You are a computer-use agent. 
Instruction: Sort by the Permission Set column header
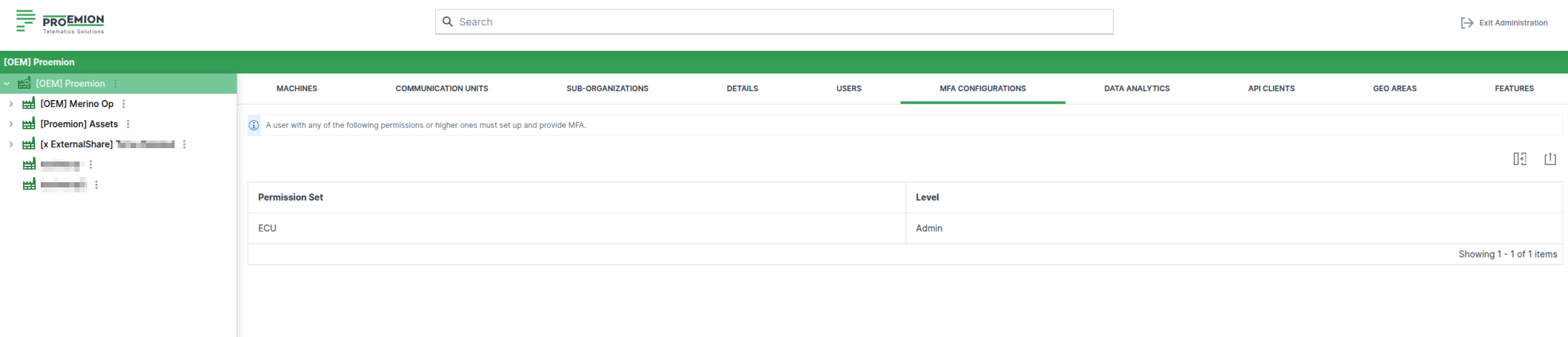[x=290, y=197]
